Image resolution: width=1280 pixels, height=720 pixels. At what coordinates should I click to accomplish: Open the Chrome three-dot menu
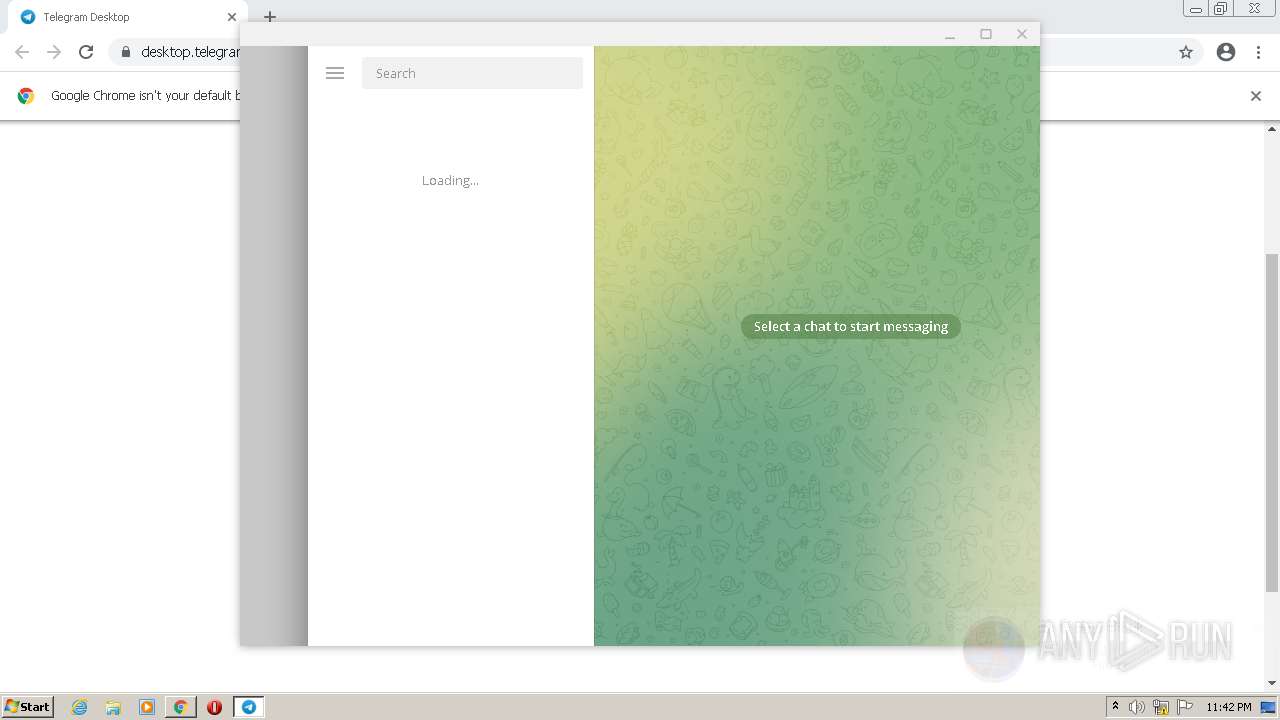[1258, 52]
